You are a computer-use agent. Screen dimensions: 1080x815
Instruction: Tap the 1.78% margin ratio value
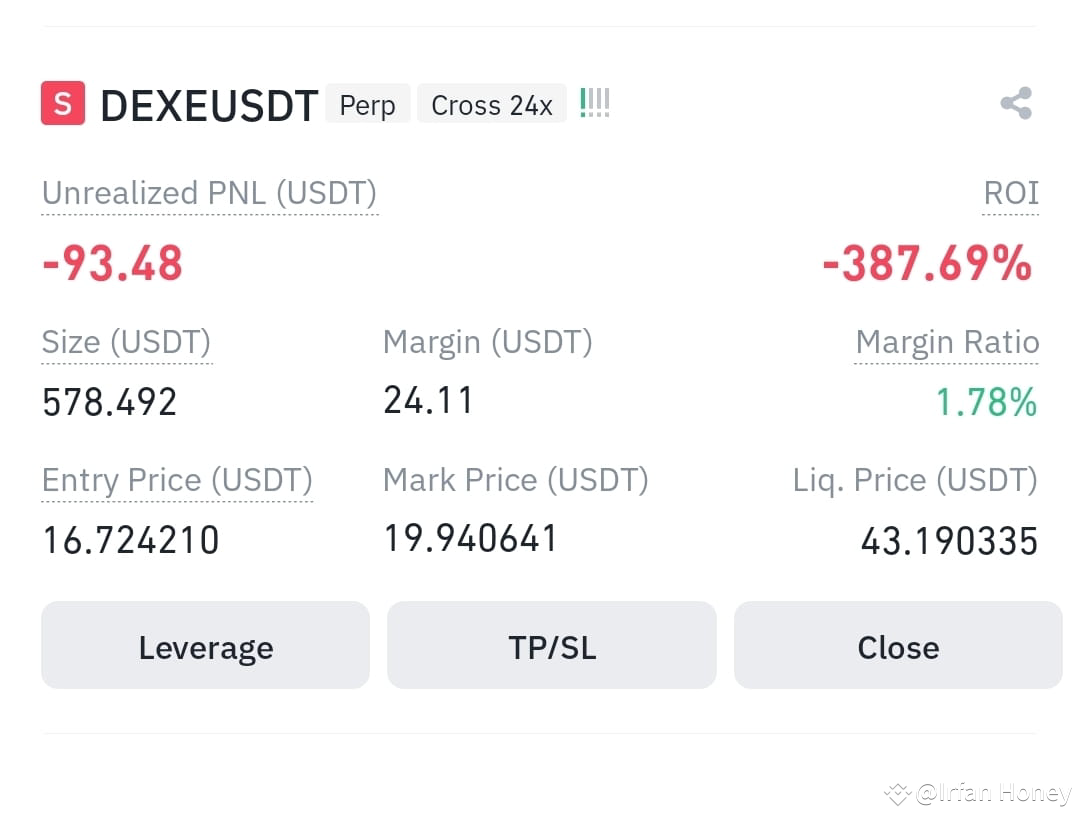click(986, 402)
